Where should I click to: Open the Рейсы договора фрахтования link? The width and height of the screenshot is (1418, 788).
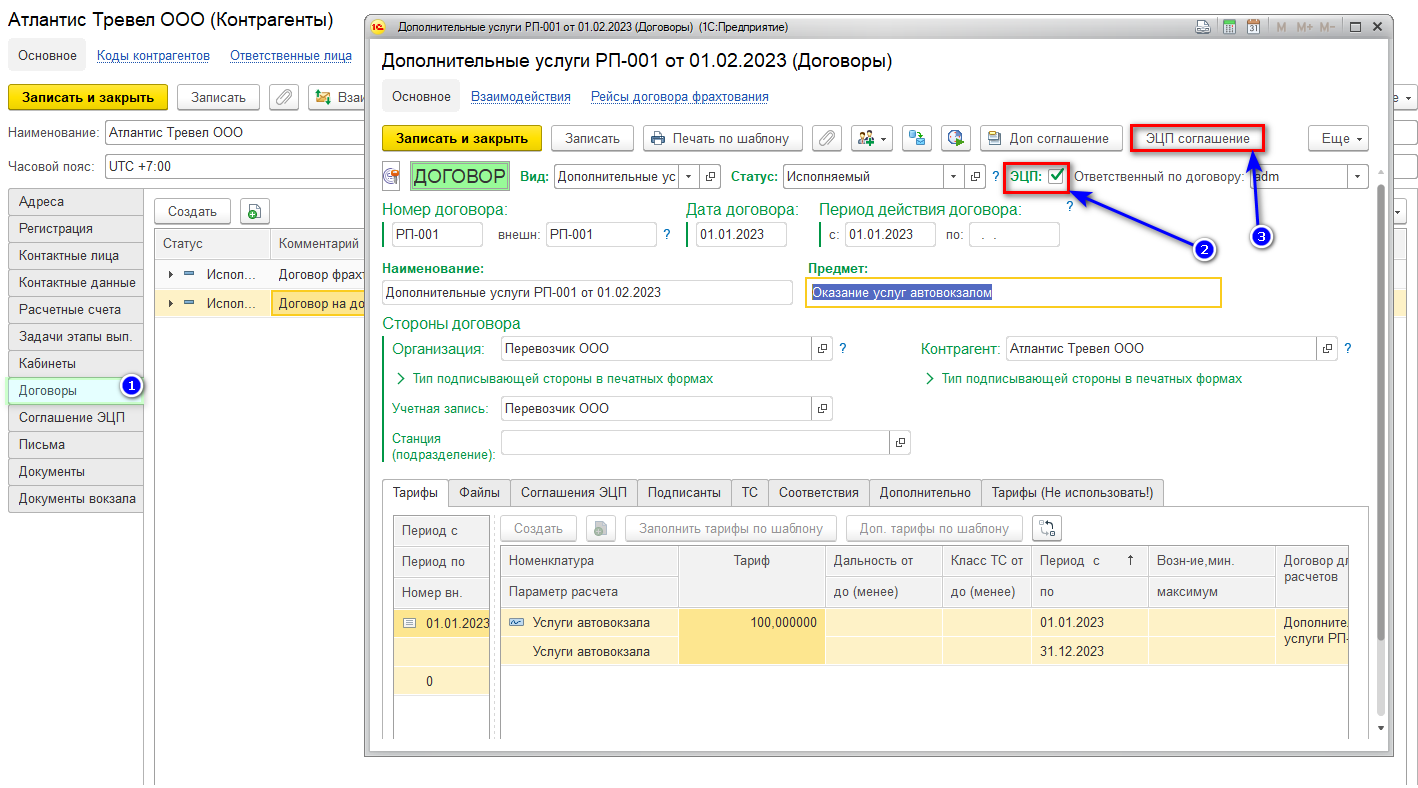pyautogui.click(x=679, y=97)
